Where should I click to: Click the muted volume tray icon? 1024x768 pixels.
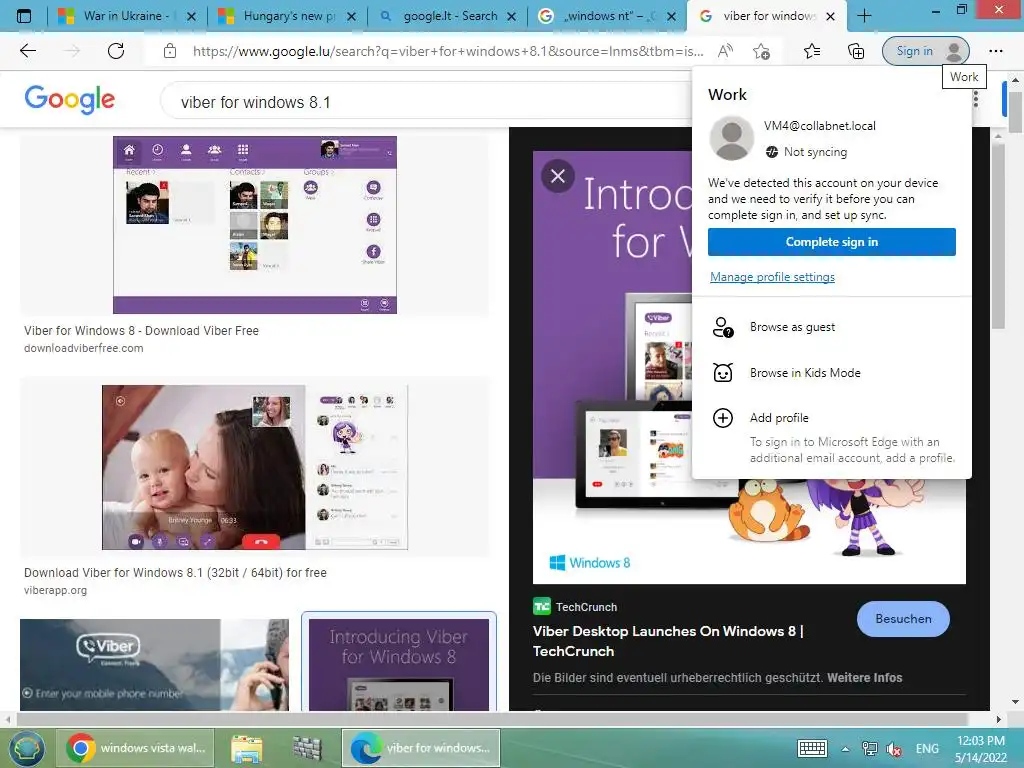coord(894,749)
